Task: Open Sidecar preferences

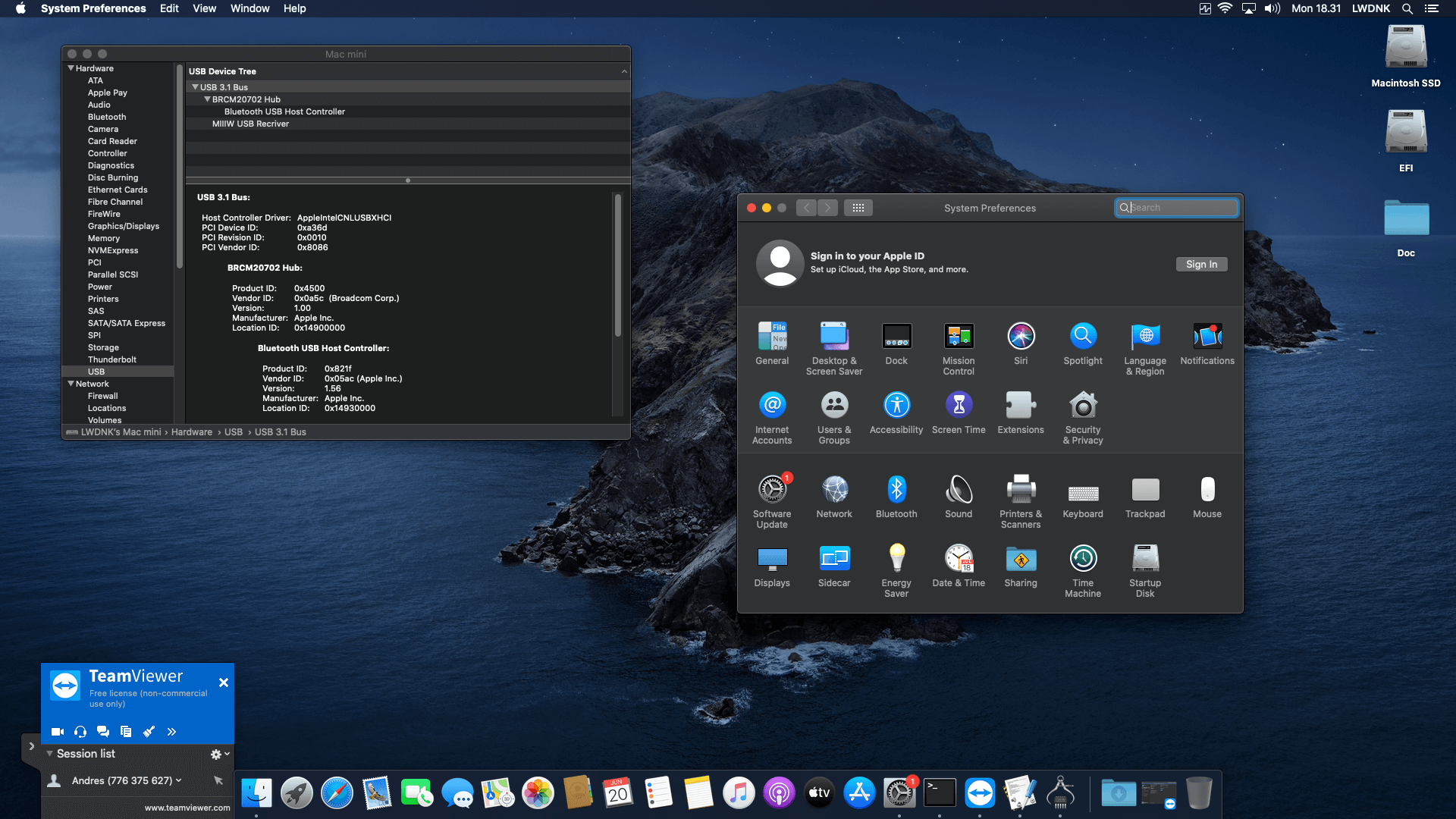Action: [x=834, y=566]
